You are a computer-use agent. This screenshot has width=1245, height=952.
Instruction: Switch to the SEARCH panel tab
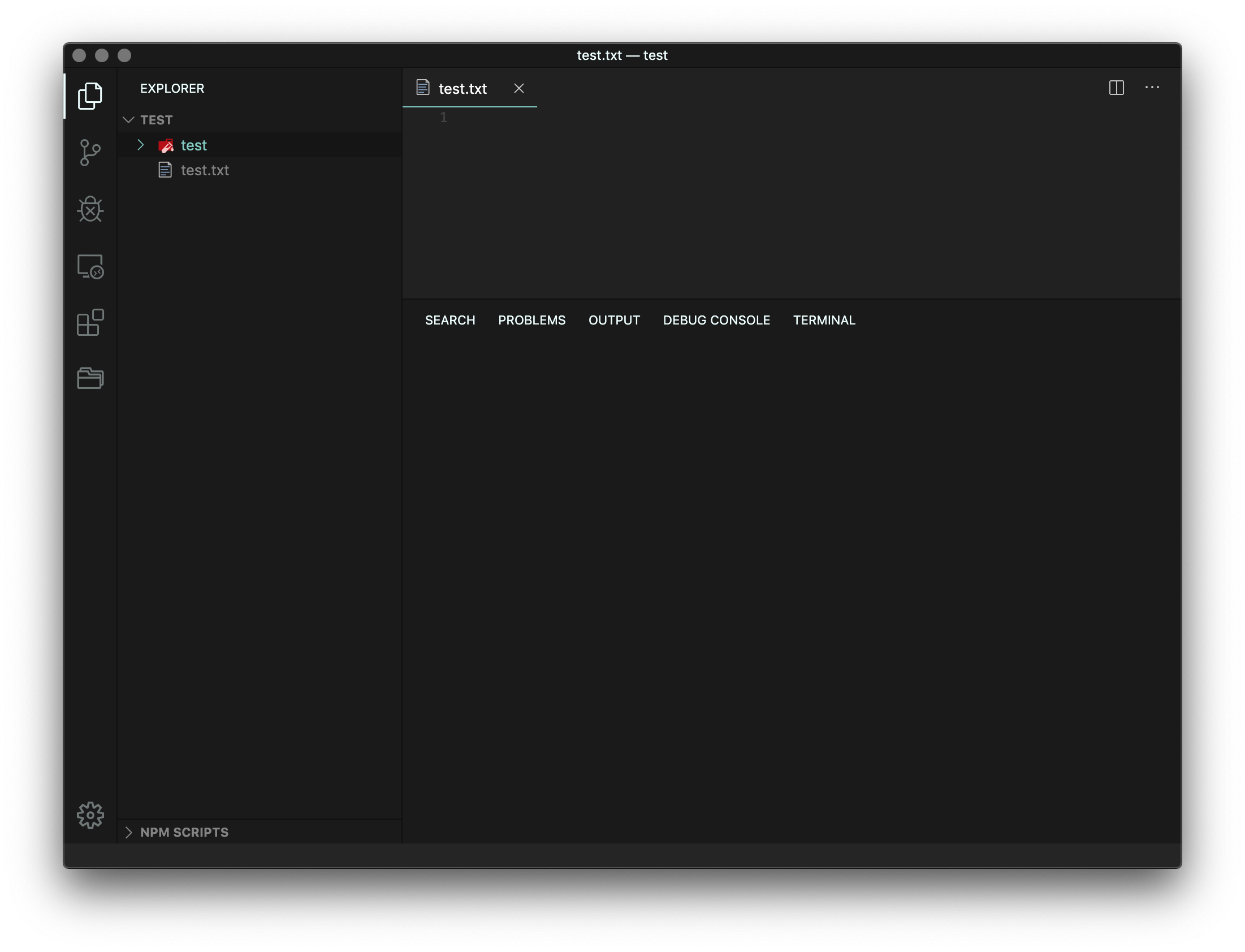[450, 320]
